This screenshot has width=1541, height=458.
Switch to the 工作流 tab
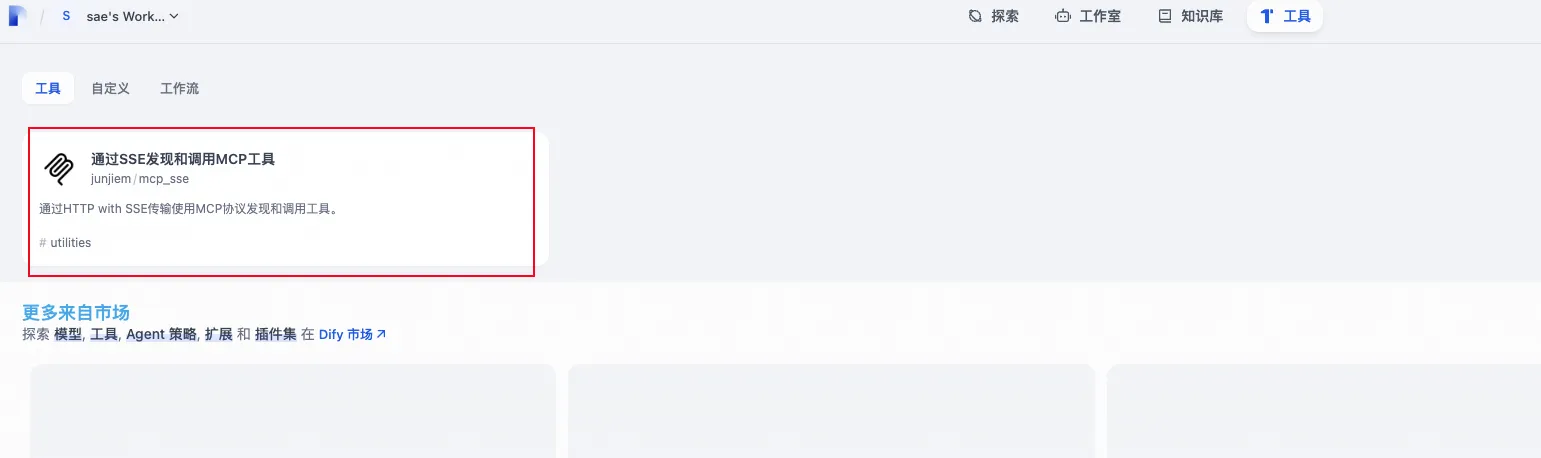[x=179, y=88]
